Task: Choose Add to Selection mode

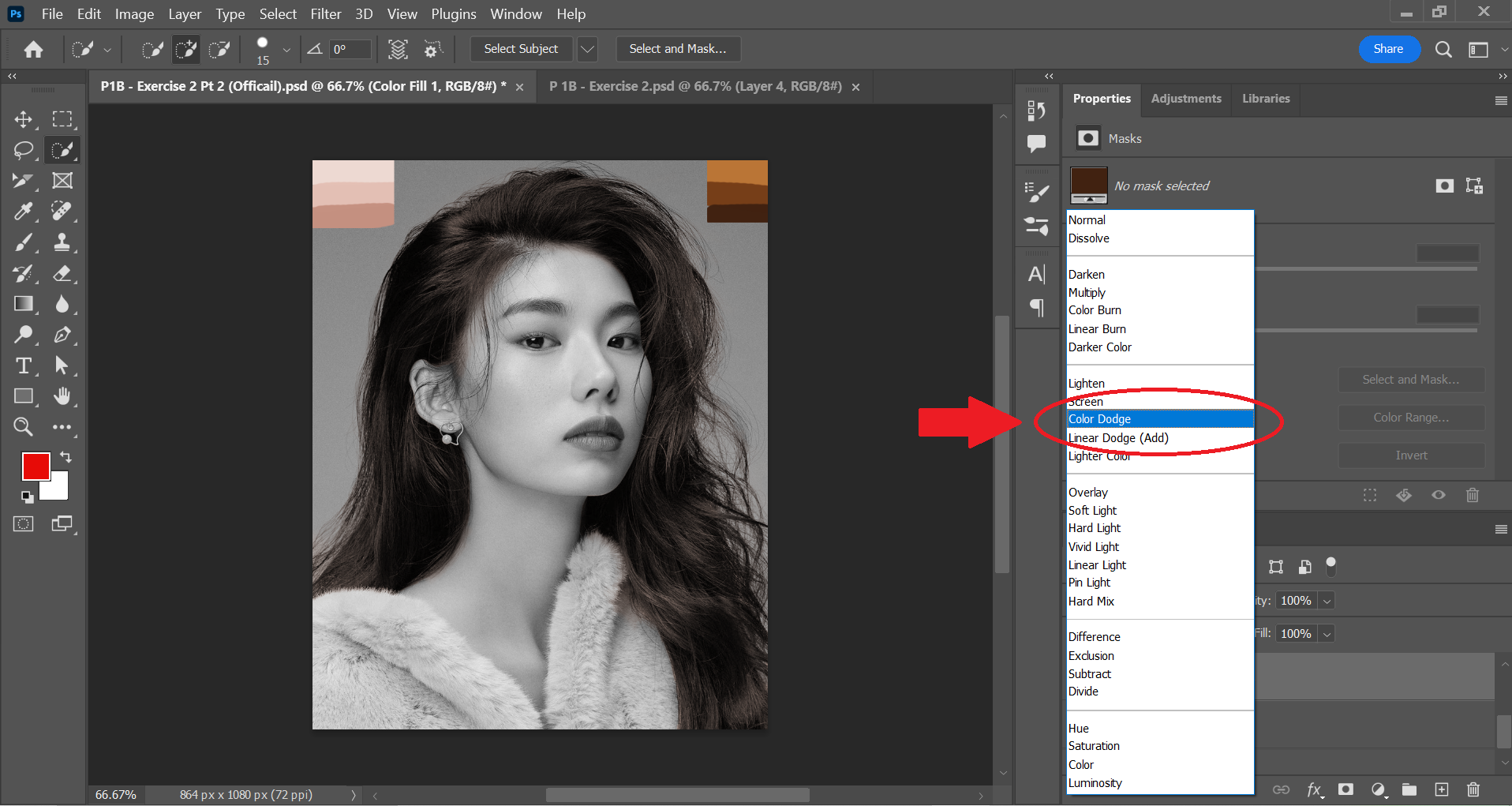Action: click(186, 50)
